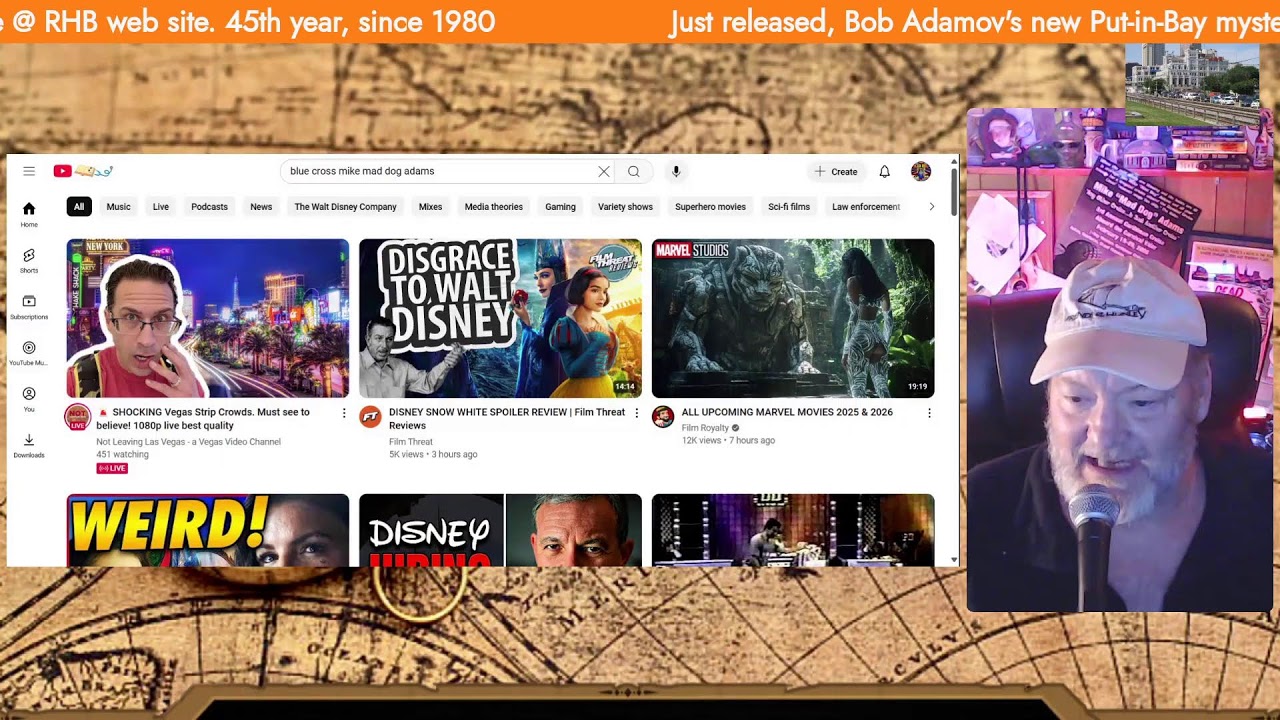Image resolution: width=1280 pixels, height=720 pixels.
Task: Open options menu for Vegas Strip video
Action: [344, 413]
